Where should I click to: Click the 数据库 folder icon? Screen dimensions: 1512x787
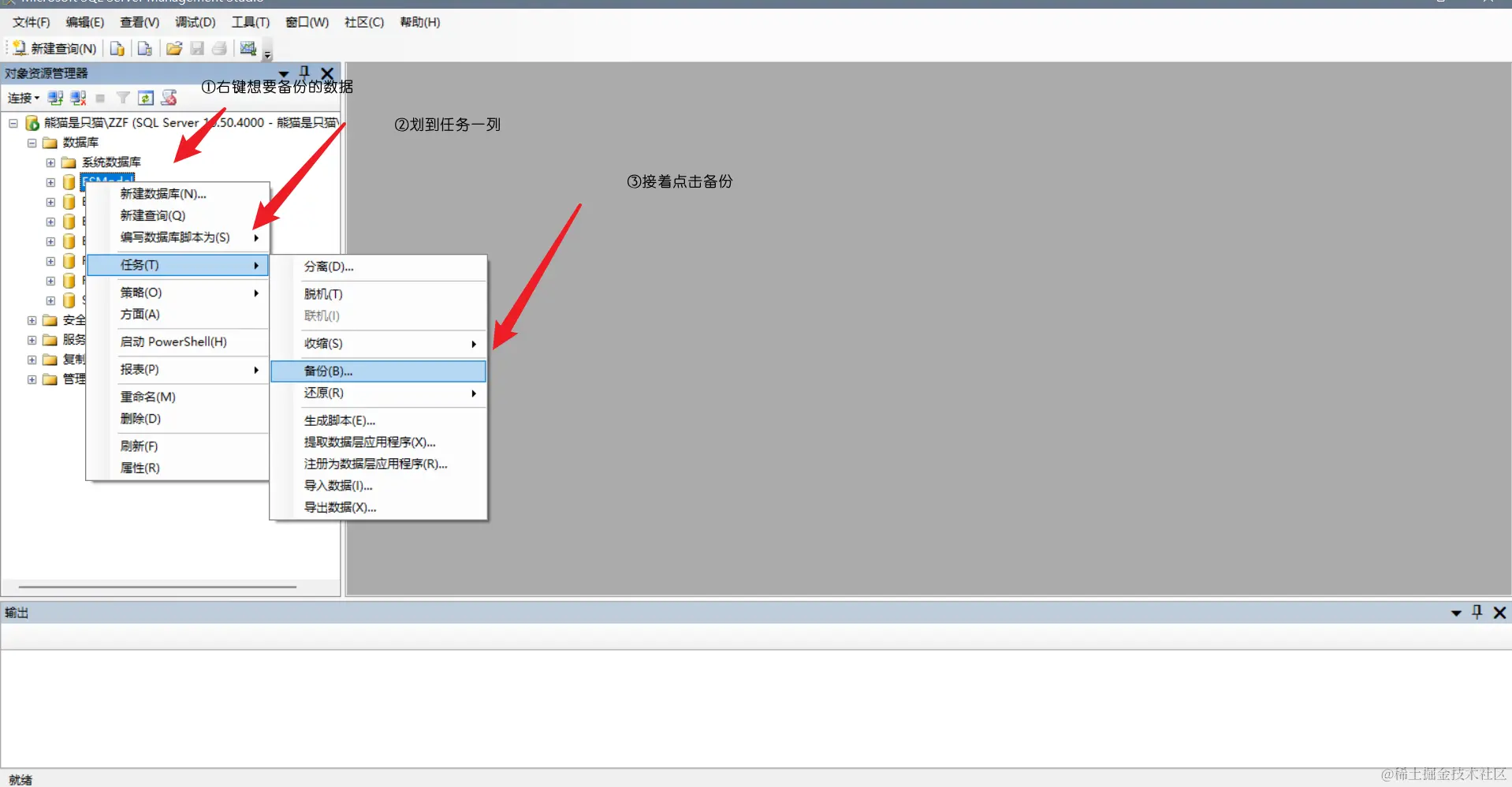coord(50,143)
